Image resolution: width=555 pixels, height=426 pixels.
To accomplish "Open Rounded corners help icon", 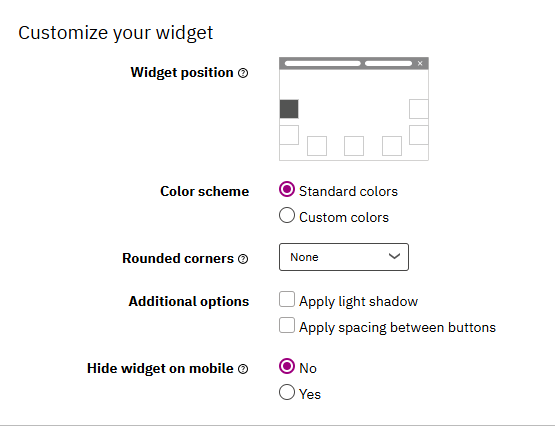I will pyautogui.click(x=243, y=259).
